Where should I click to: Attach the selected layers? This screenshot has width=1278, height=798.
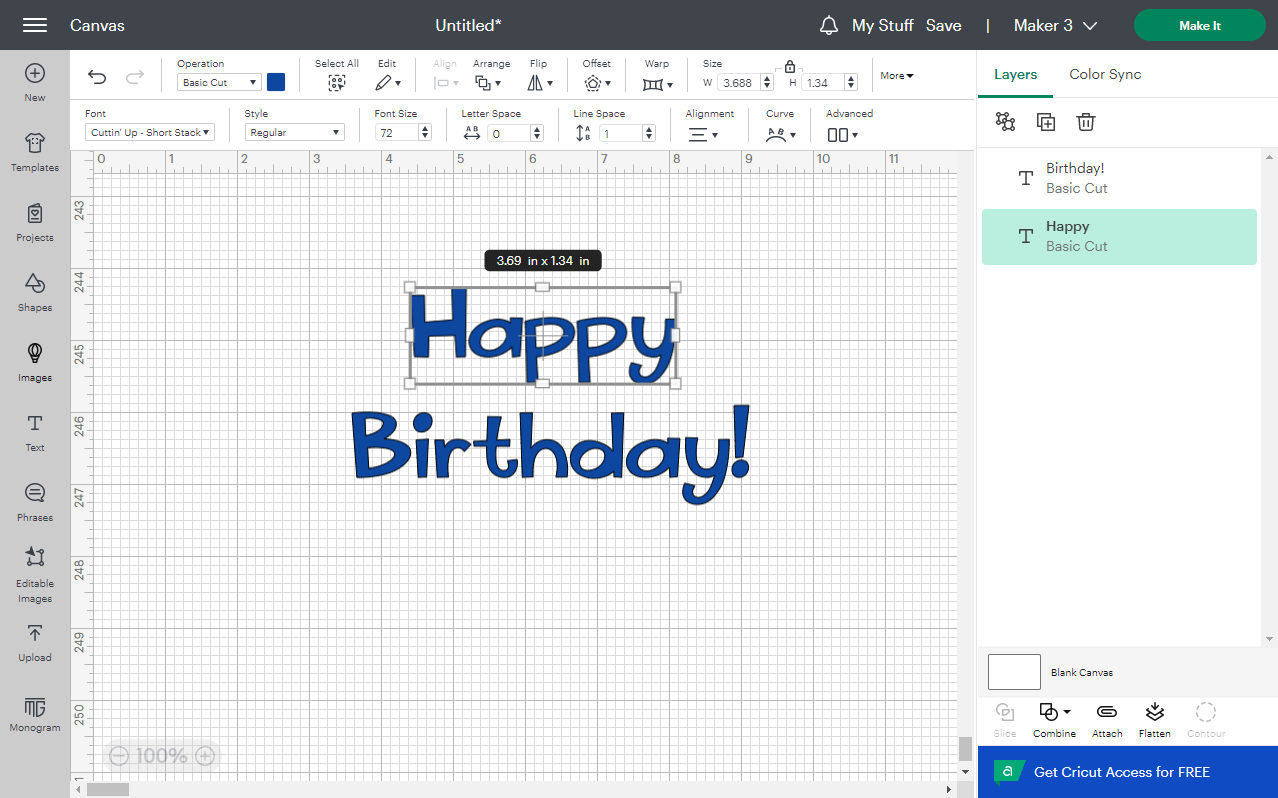tap(1106, 719)
